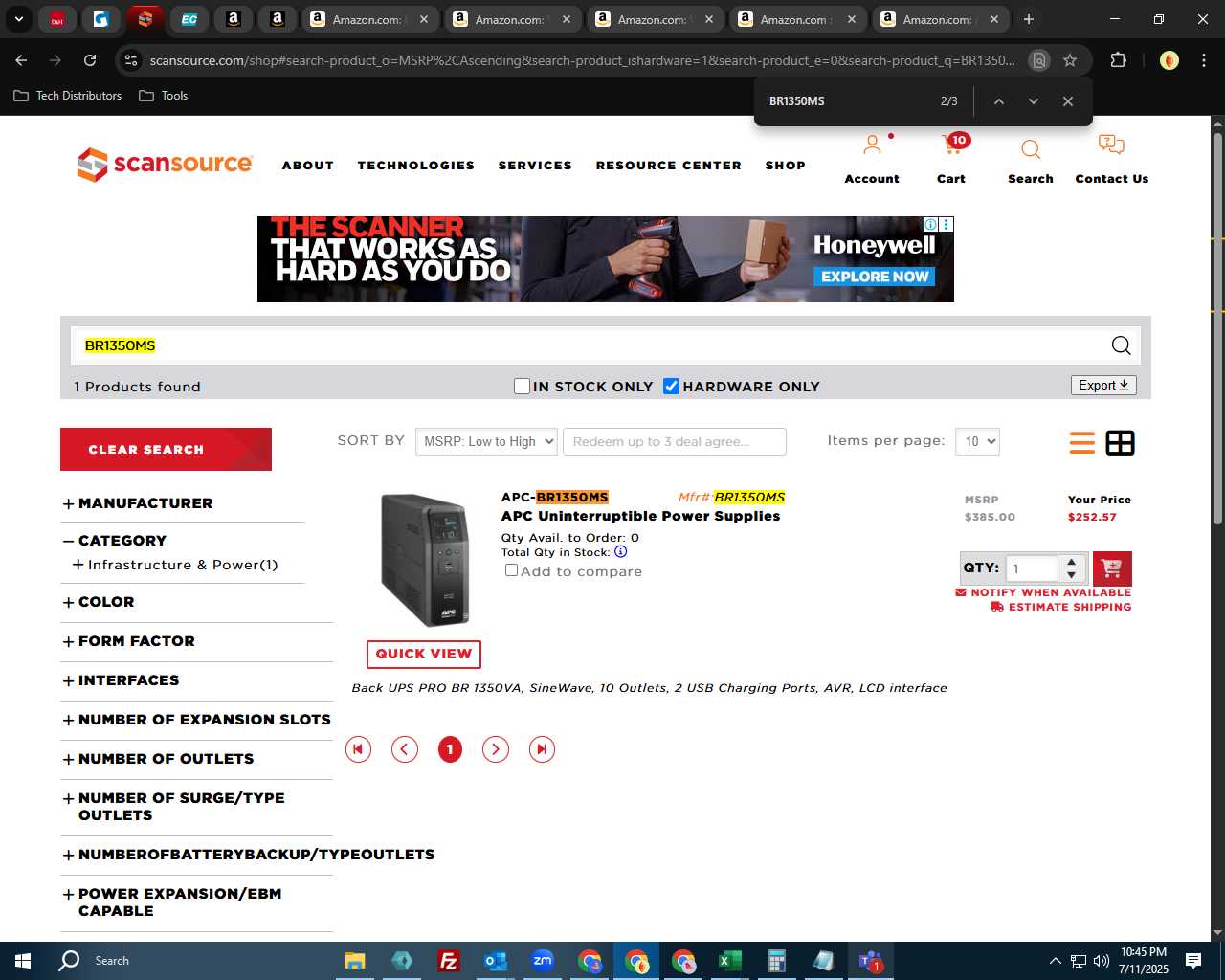Switch to list view layout icon
The height and width of the screenshot is (980, 1225).
[1082, 443]
